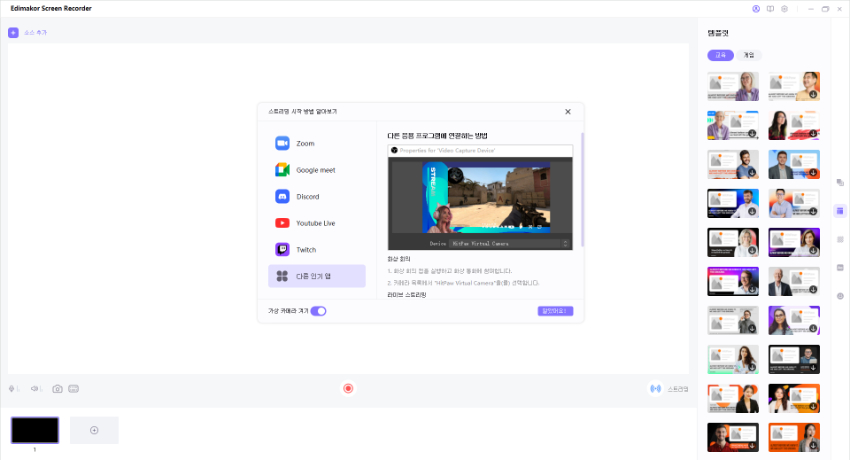Image resolution: width=850 pixels, height=460 pixels.
Task: Select the Zoom app icon in dialog
Action: click(282, 143)
